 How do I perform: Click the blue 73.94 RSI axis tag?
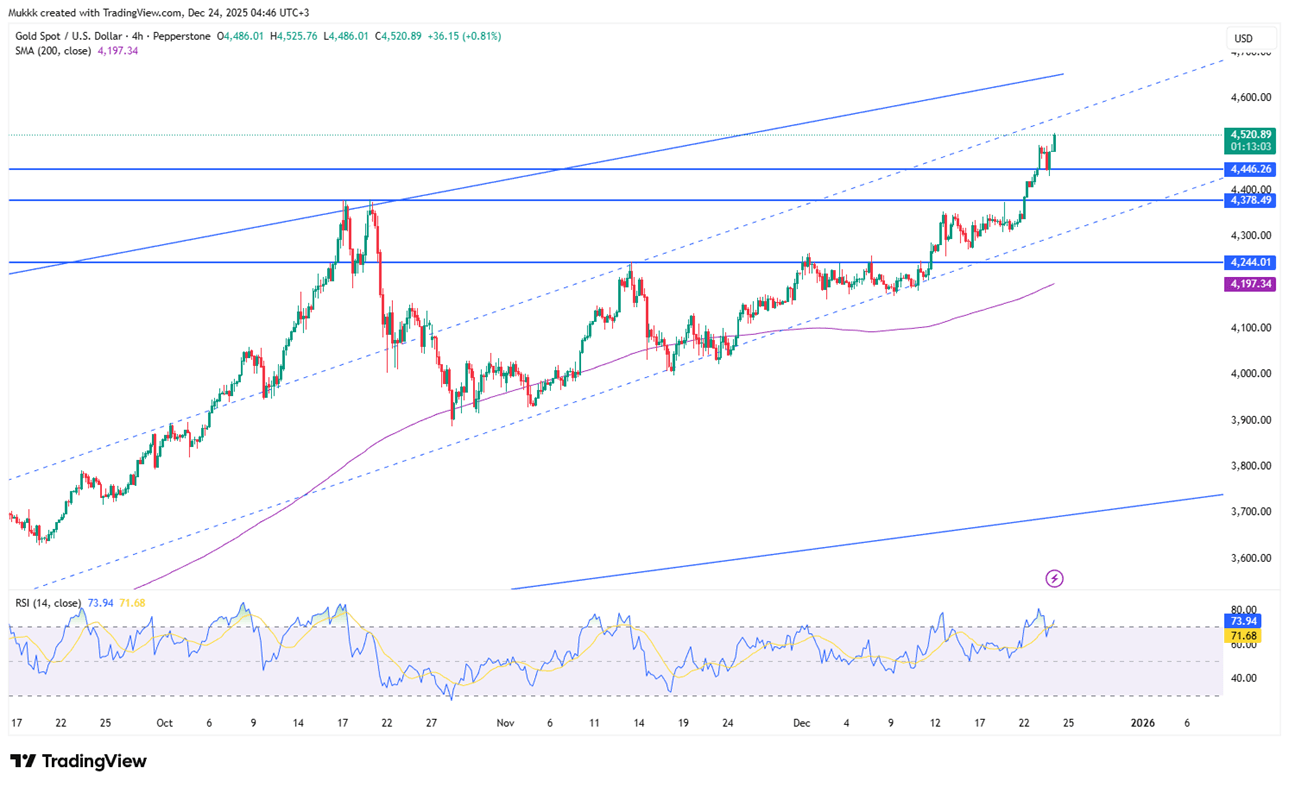1243,620
